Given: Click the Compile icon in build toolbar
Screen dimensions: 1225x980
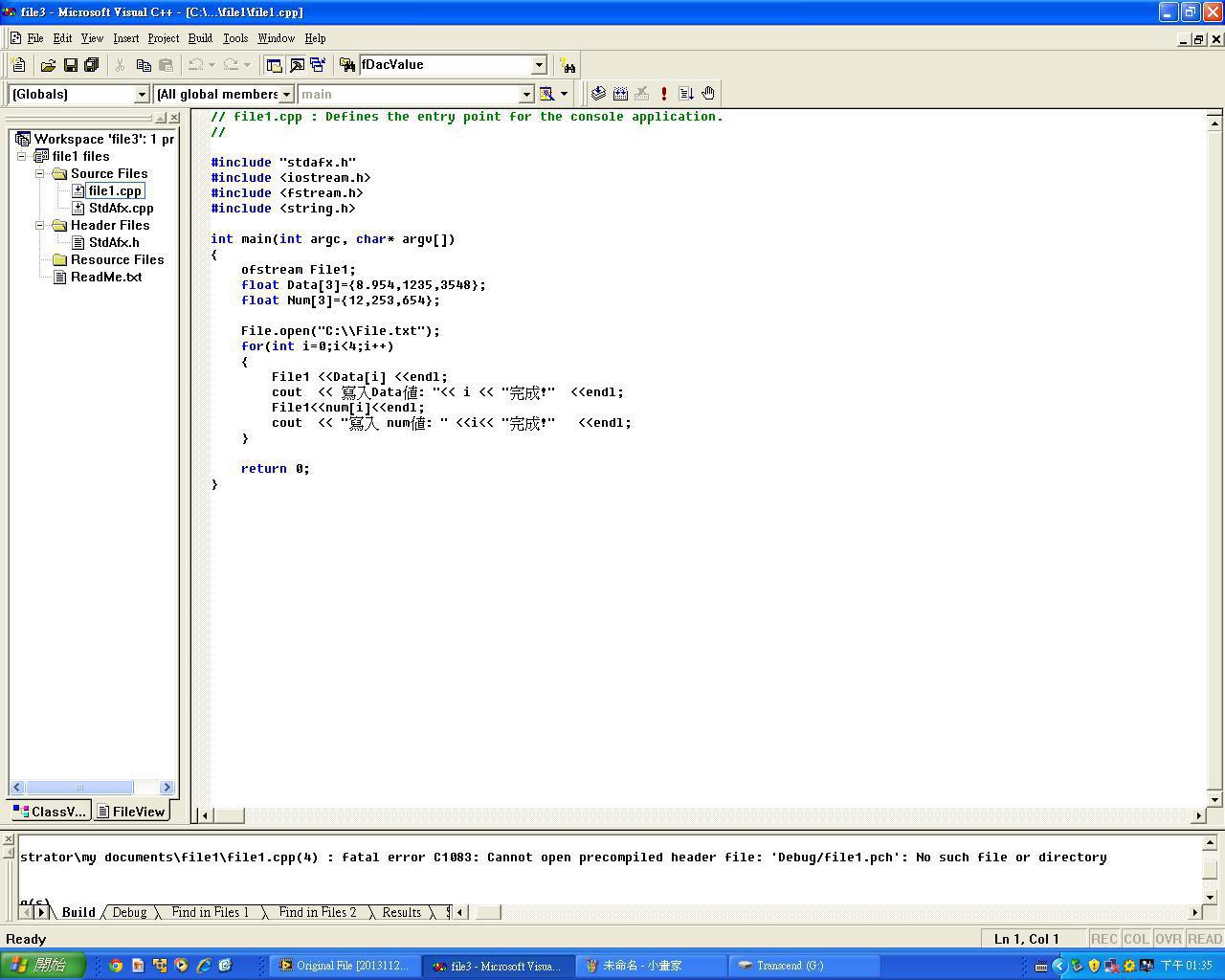Looking at the screenshot, I should click(598, 94).
